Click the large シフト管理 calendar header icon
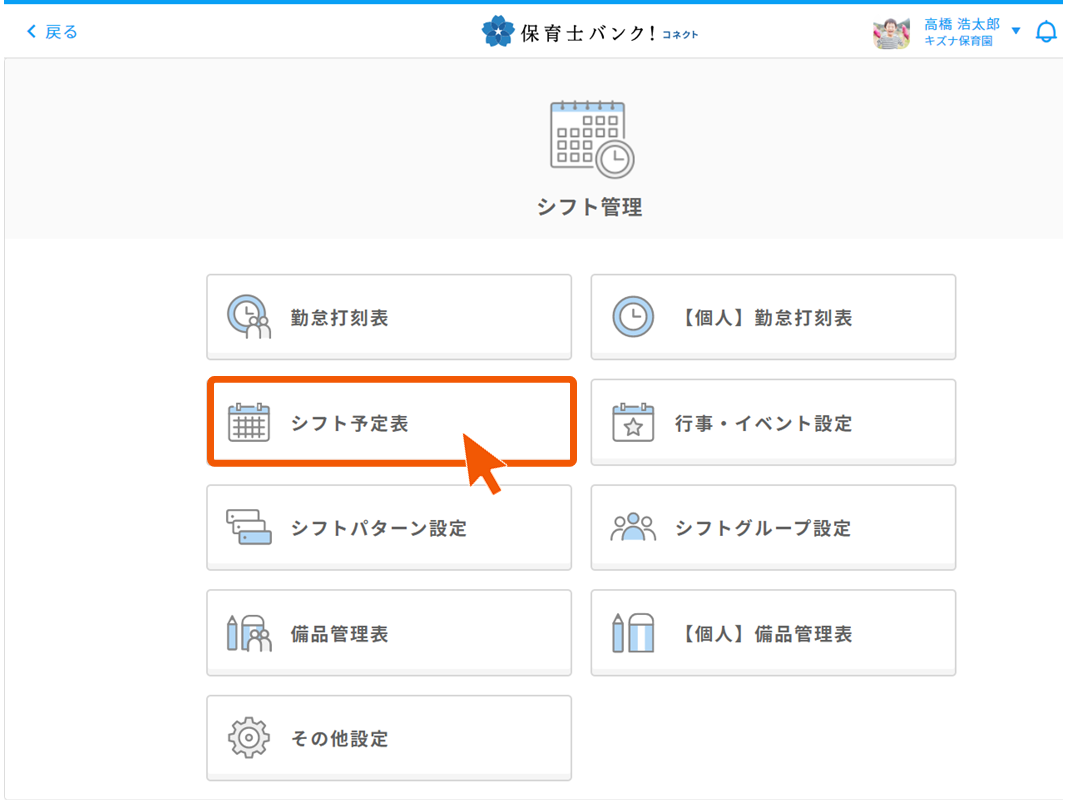 coord(591,138)
